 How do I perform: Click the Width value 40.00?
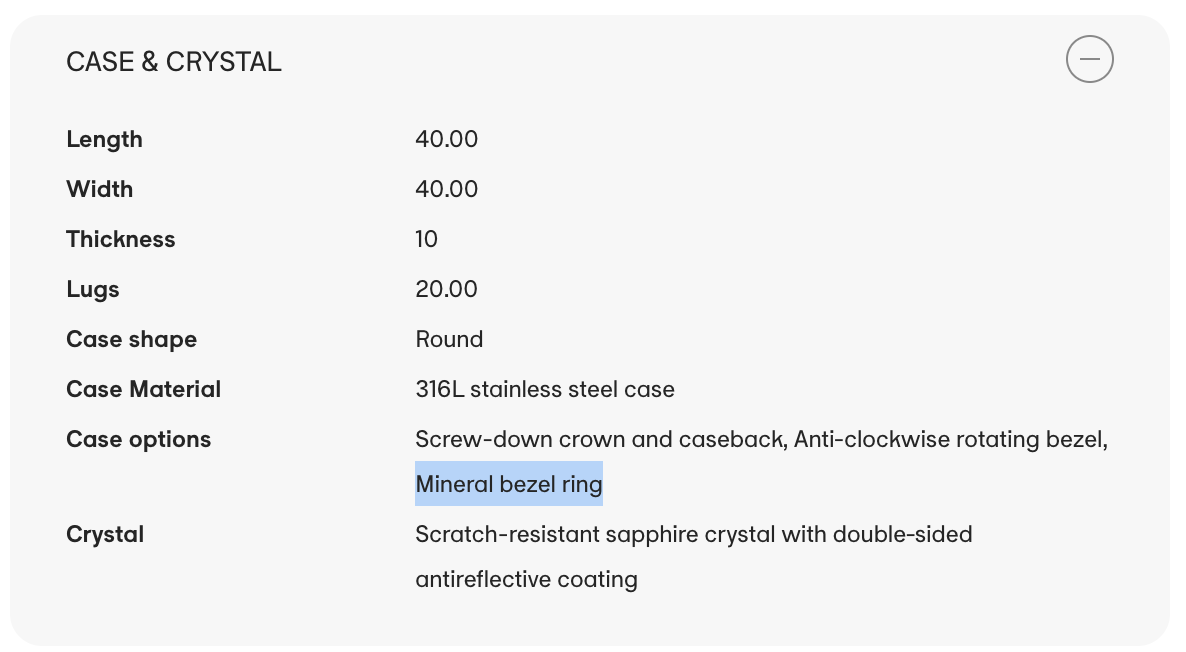446,189
